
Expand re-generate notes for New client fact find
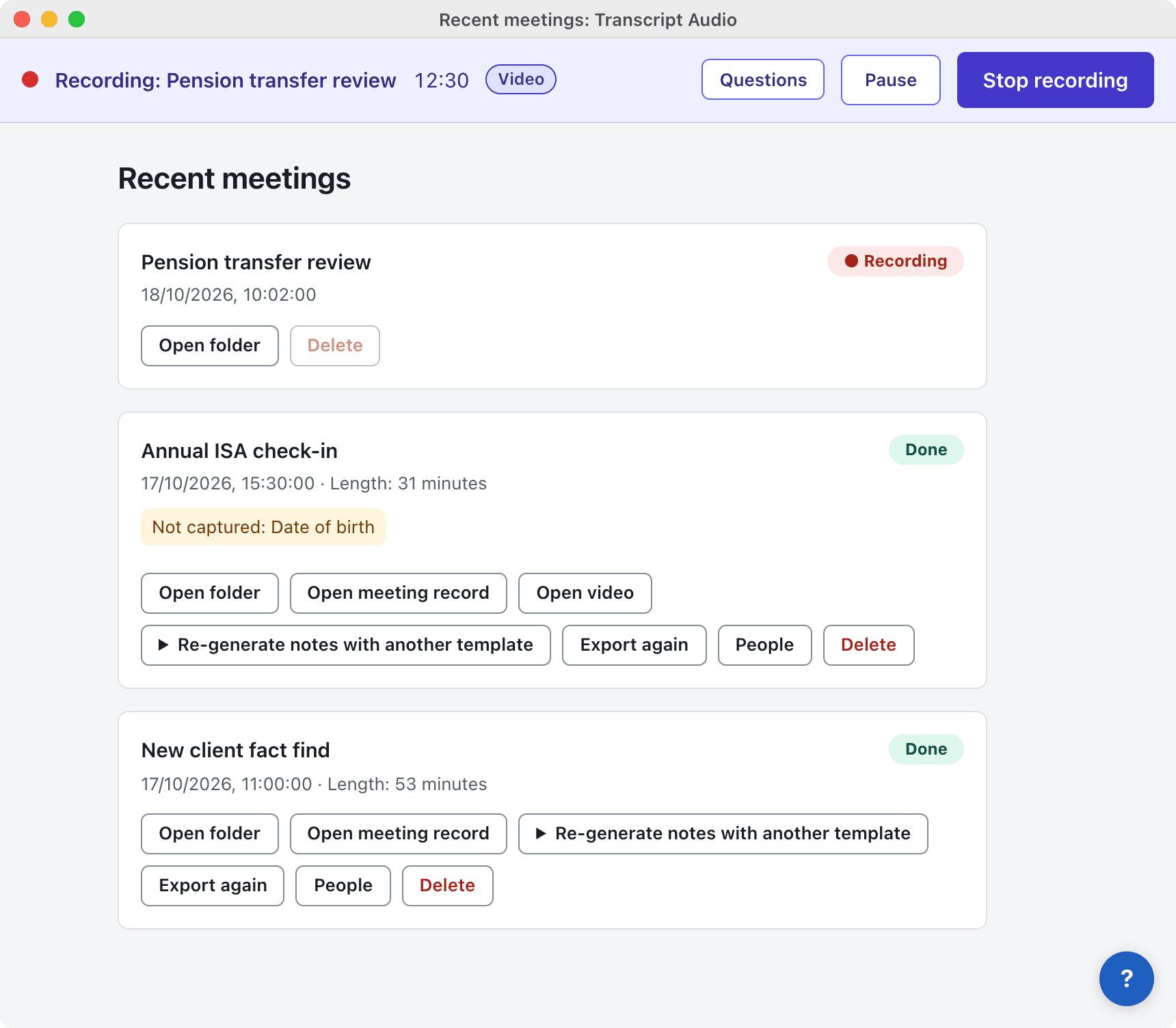723,834
